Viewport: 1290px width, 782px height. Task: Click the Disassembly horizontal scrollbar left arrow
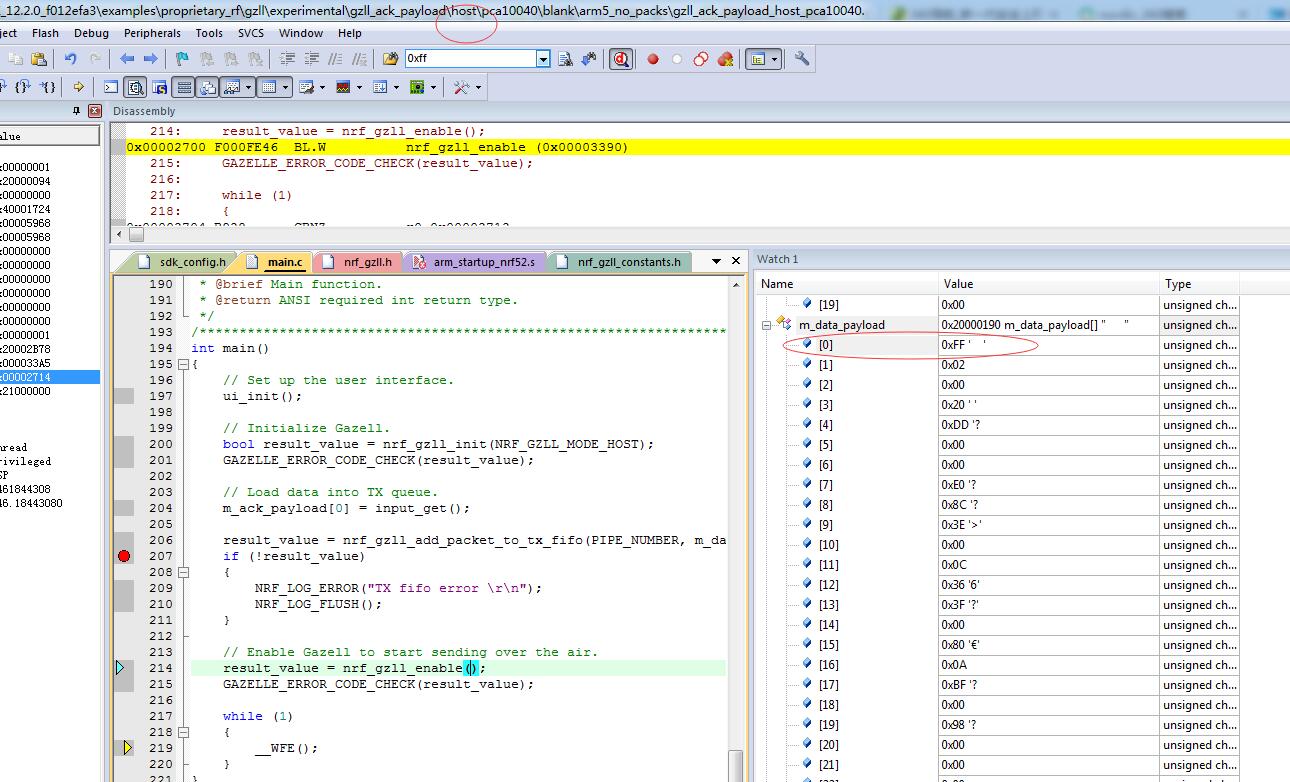(120, 235)
